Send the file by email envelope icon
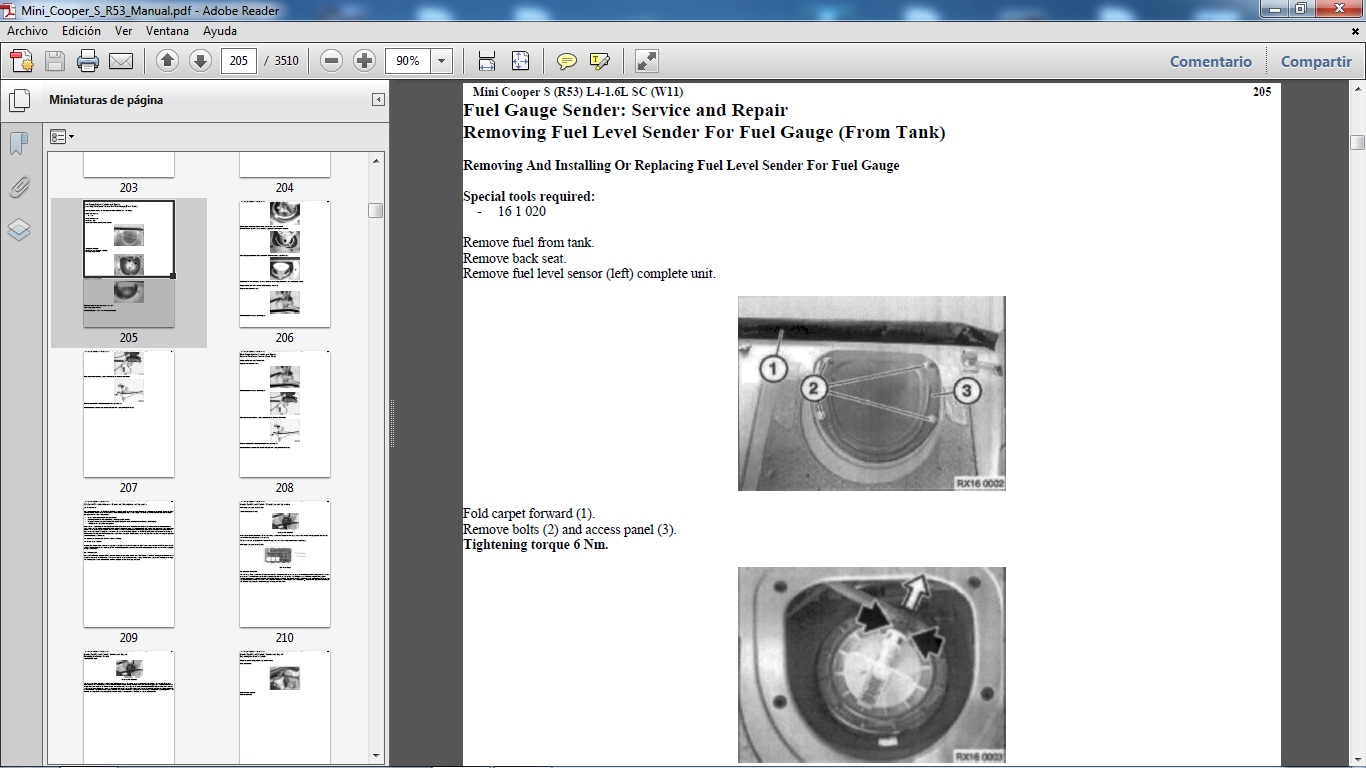 tap(121, 61)
